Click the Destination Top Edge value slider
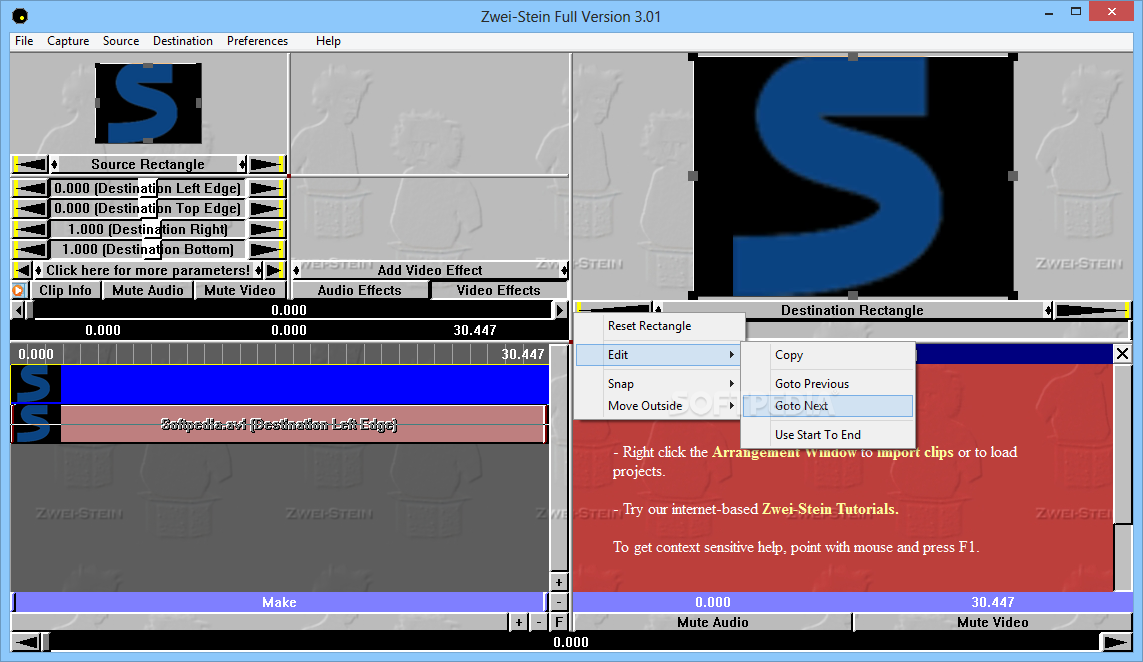 click(x=148, y=209)
